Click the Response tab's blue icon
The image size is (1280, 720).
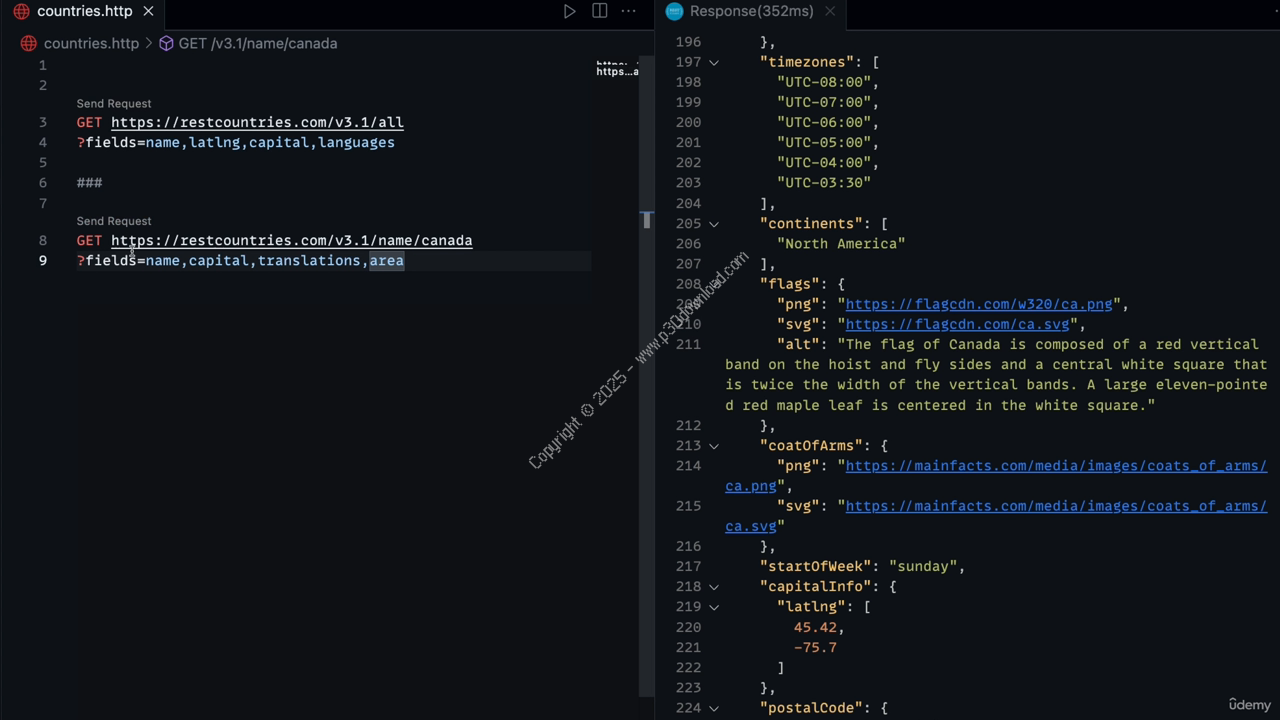tap(674, 11)
